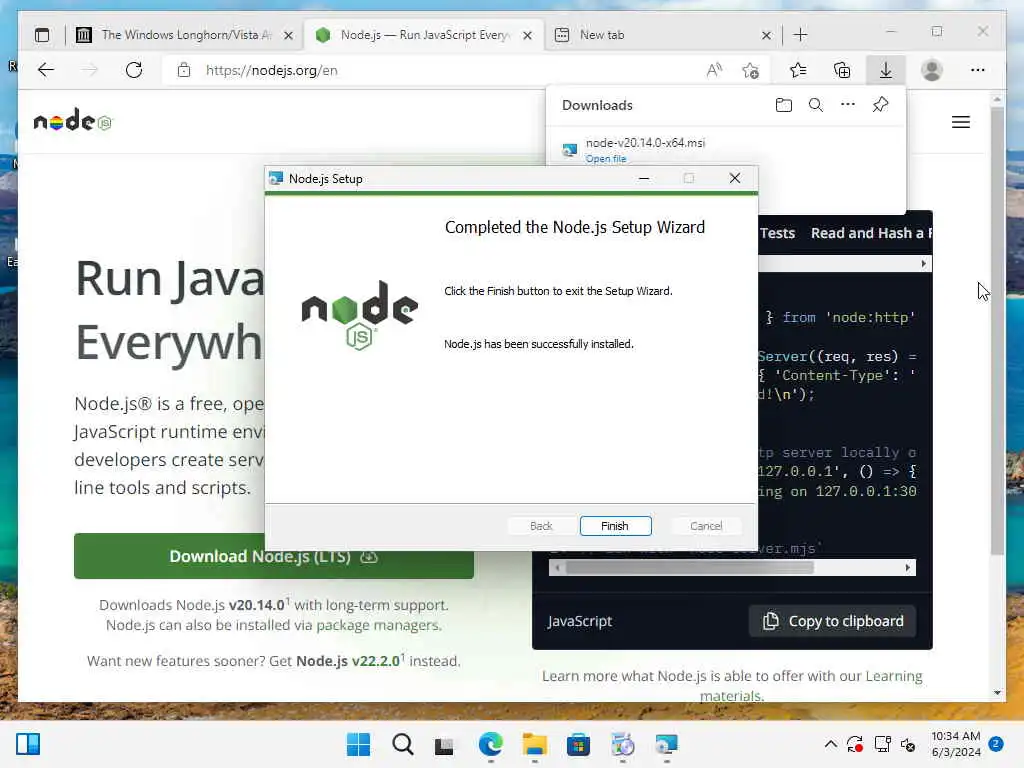
Task: Click right arrow of code horizontal scrollbar
Action: pos(907,568)
